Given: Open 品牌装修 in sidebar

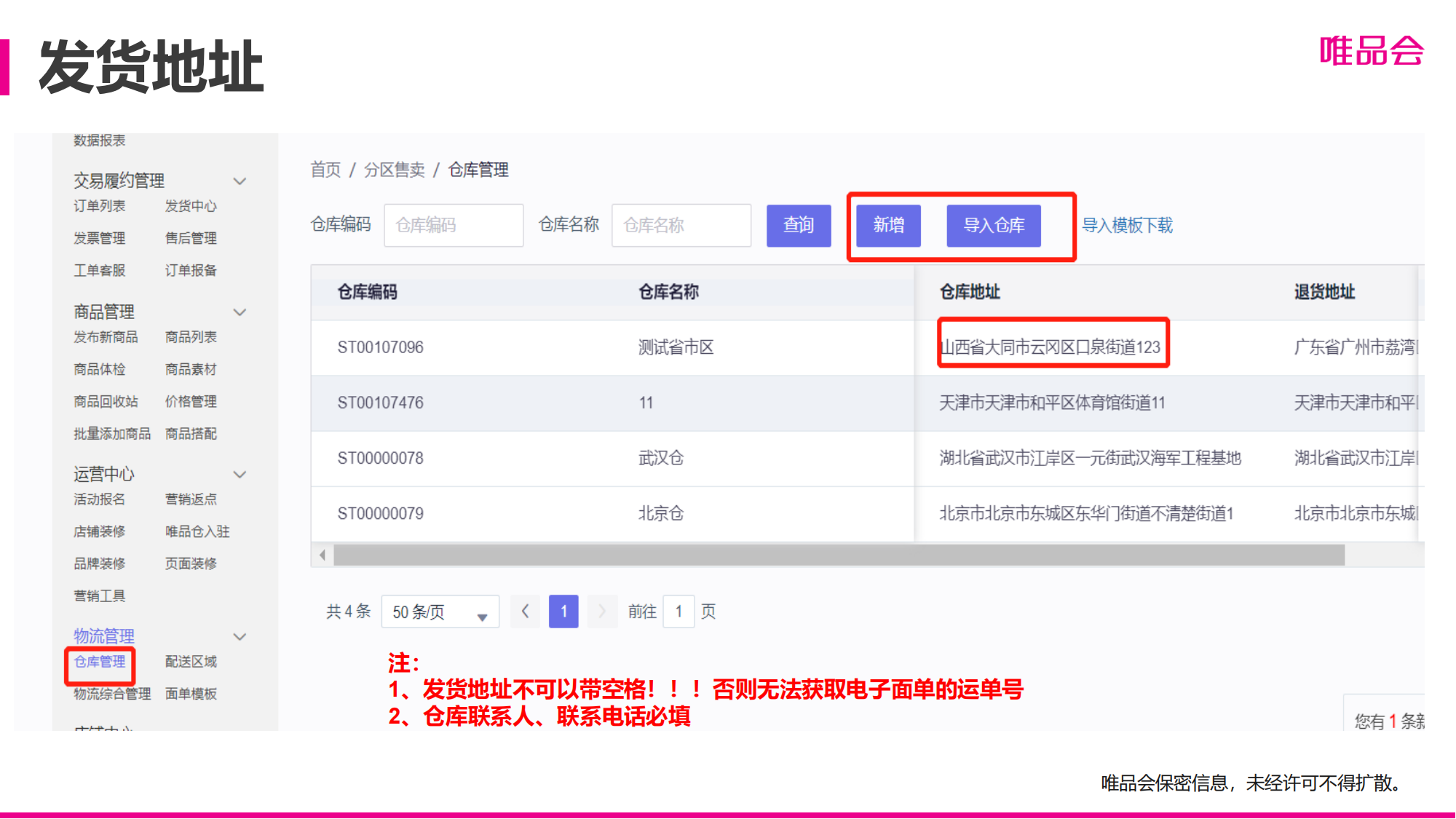Looking at the screenshot, I should point(100,563).
